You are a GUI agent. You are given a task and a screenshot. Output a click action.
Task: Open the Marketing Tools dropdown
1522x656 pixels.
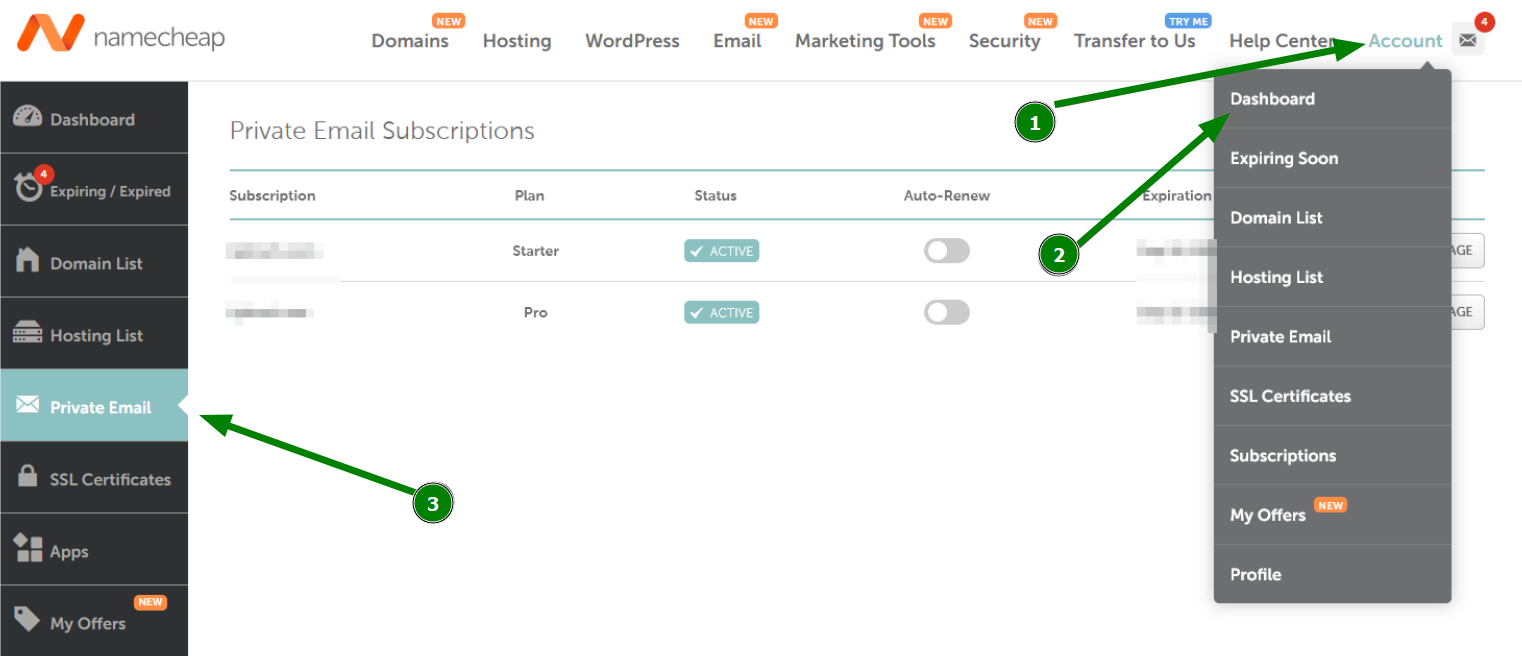pos(866,41)
